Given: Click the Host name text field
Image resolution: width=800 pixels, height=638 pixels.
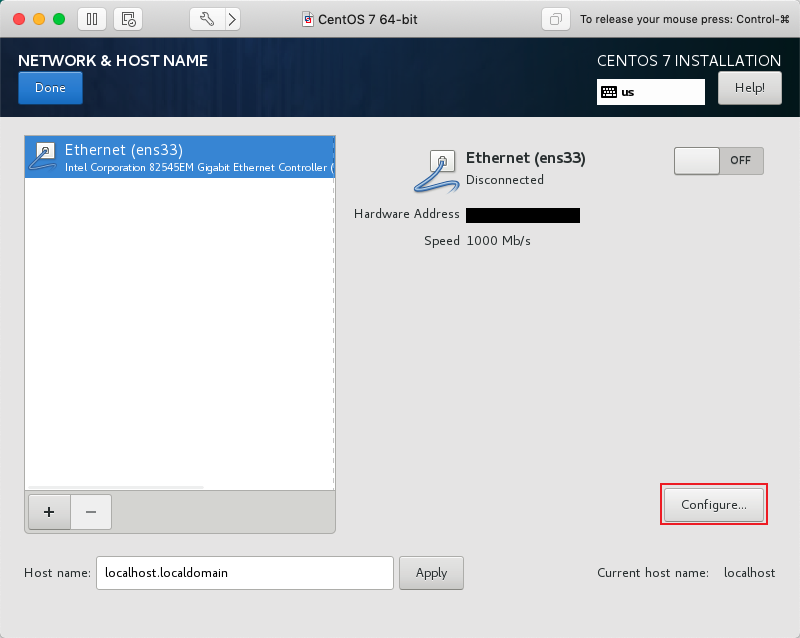Looking at the screenshot, I should tap(245, 573).
